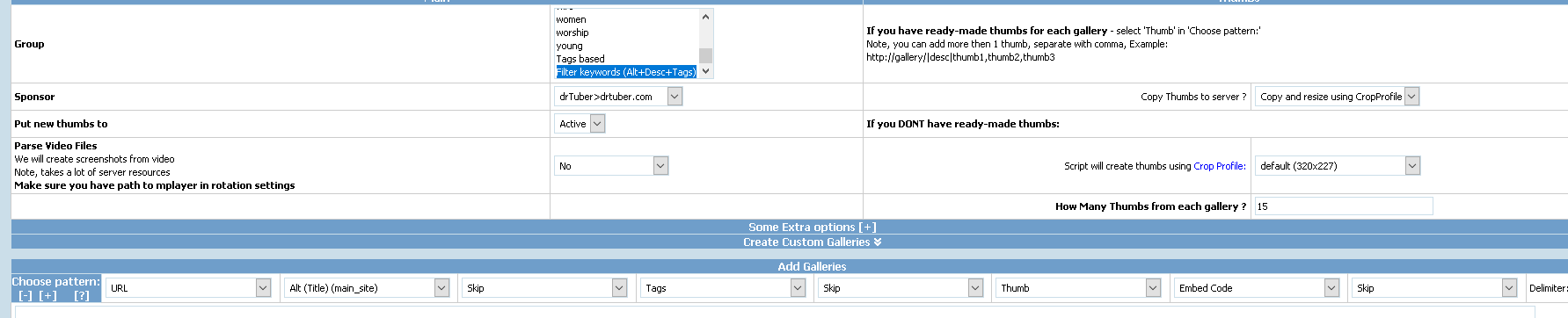Open the Sponsor dropdown drTuber>drtuber.com
The height and width of the screenshot is (318, 1568).
618,97
